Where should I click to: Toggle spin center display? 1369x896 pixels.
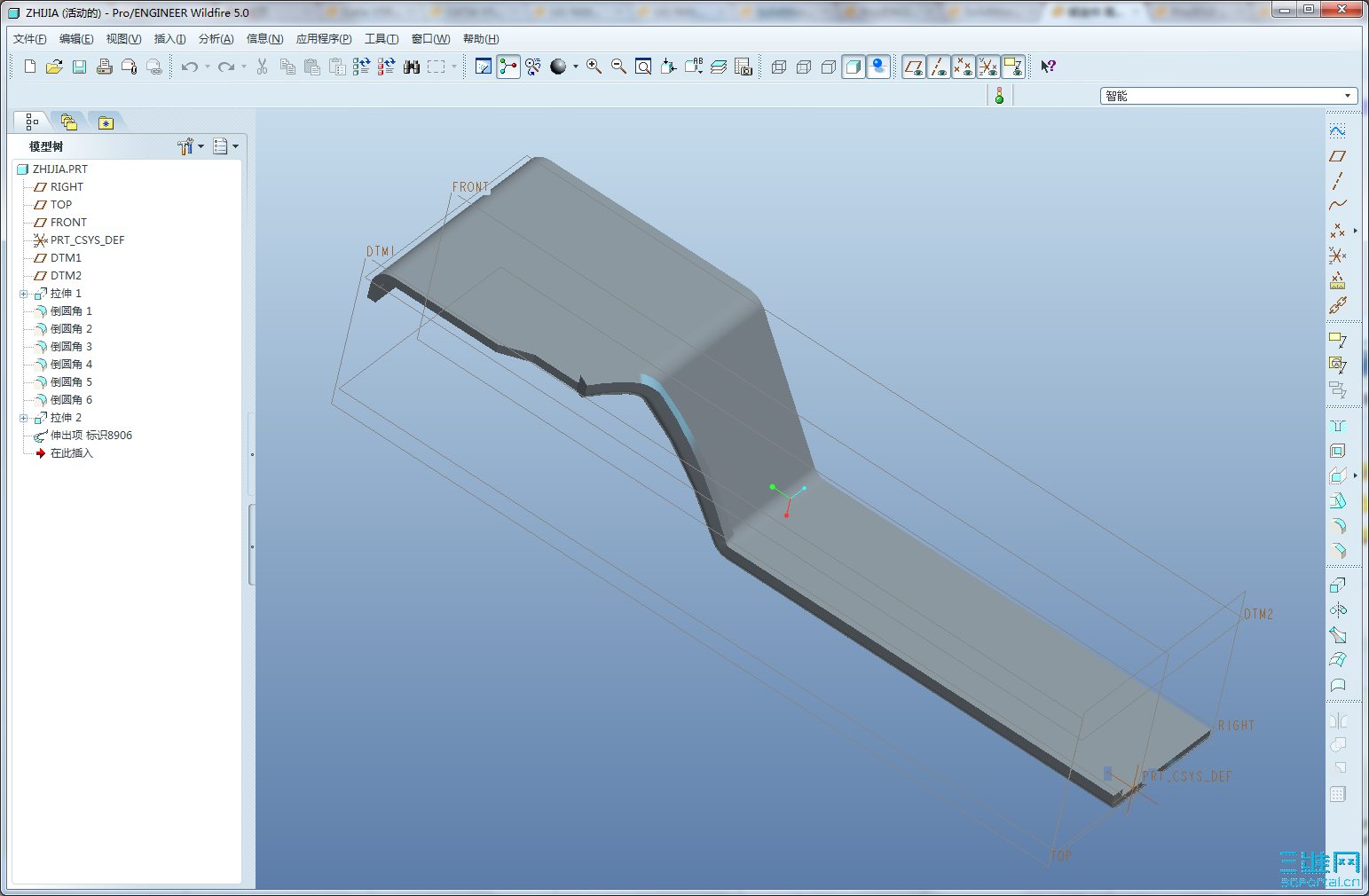pos(508,67)
